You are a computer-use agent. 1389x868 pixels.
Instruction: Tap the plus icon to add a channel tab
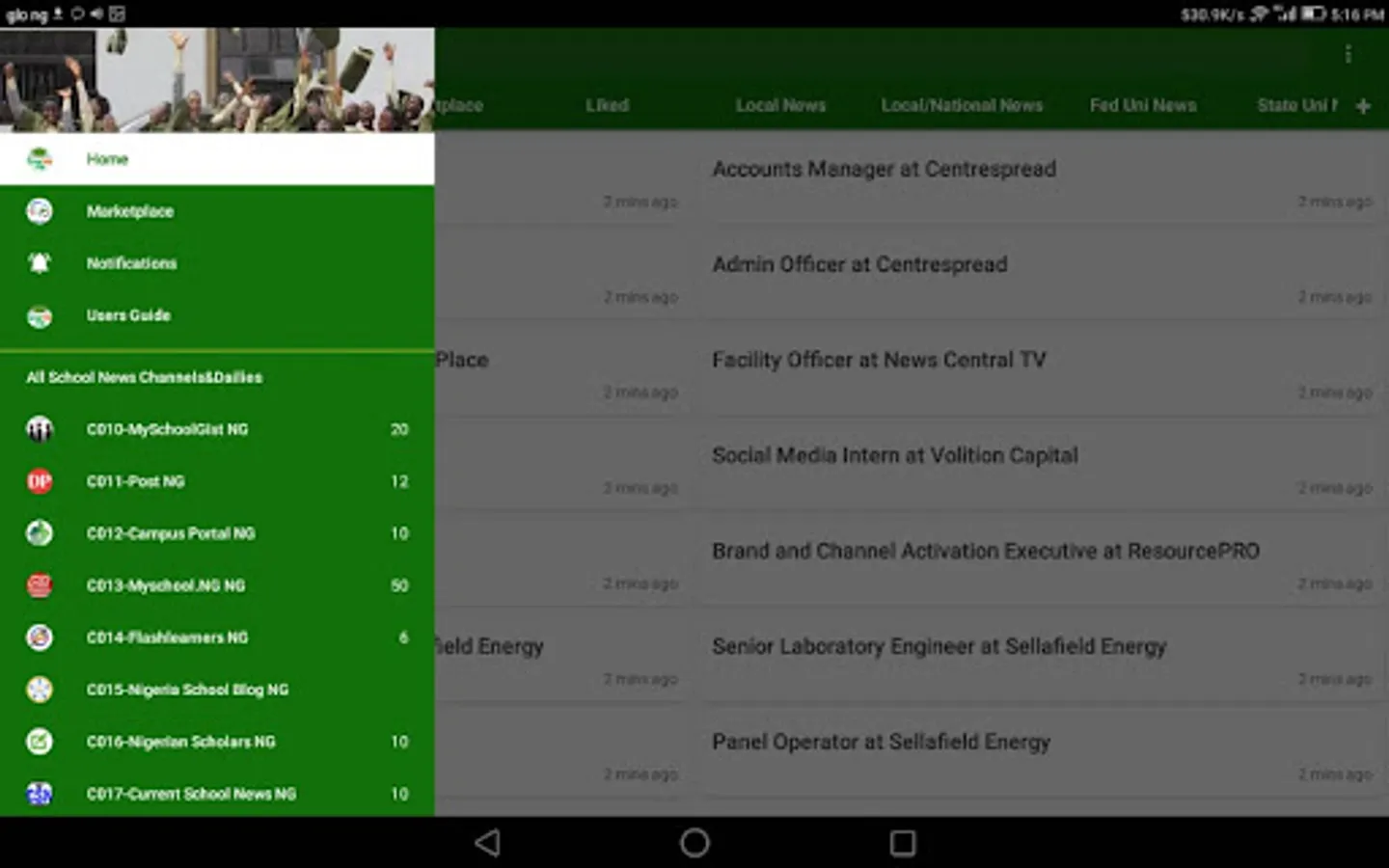tap(1363, 105)
